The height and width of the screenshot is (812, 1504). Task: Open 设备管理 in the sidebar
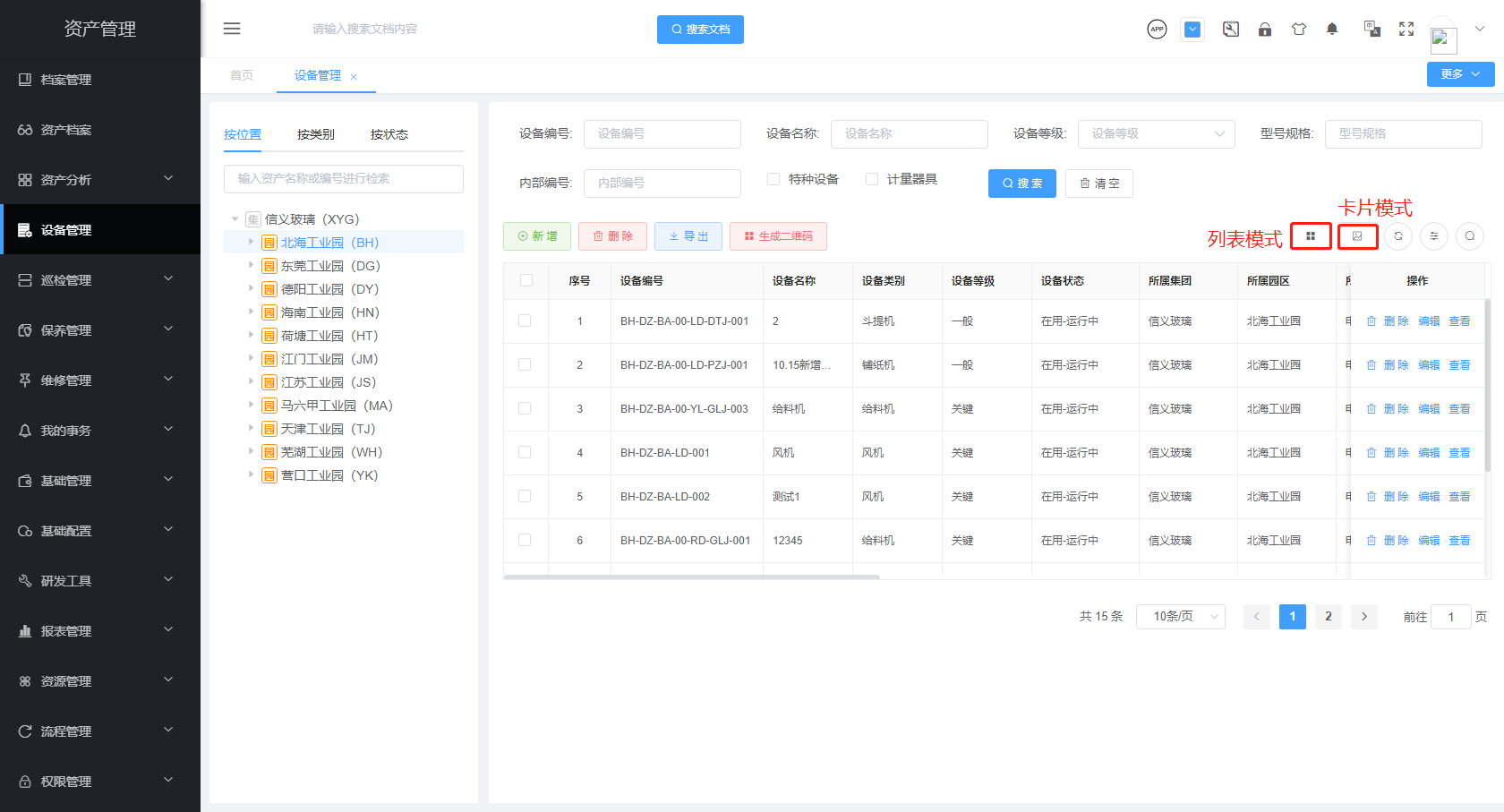[x=100, y=230]
